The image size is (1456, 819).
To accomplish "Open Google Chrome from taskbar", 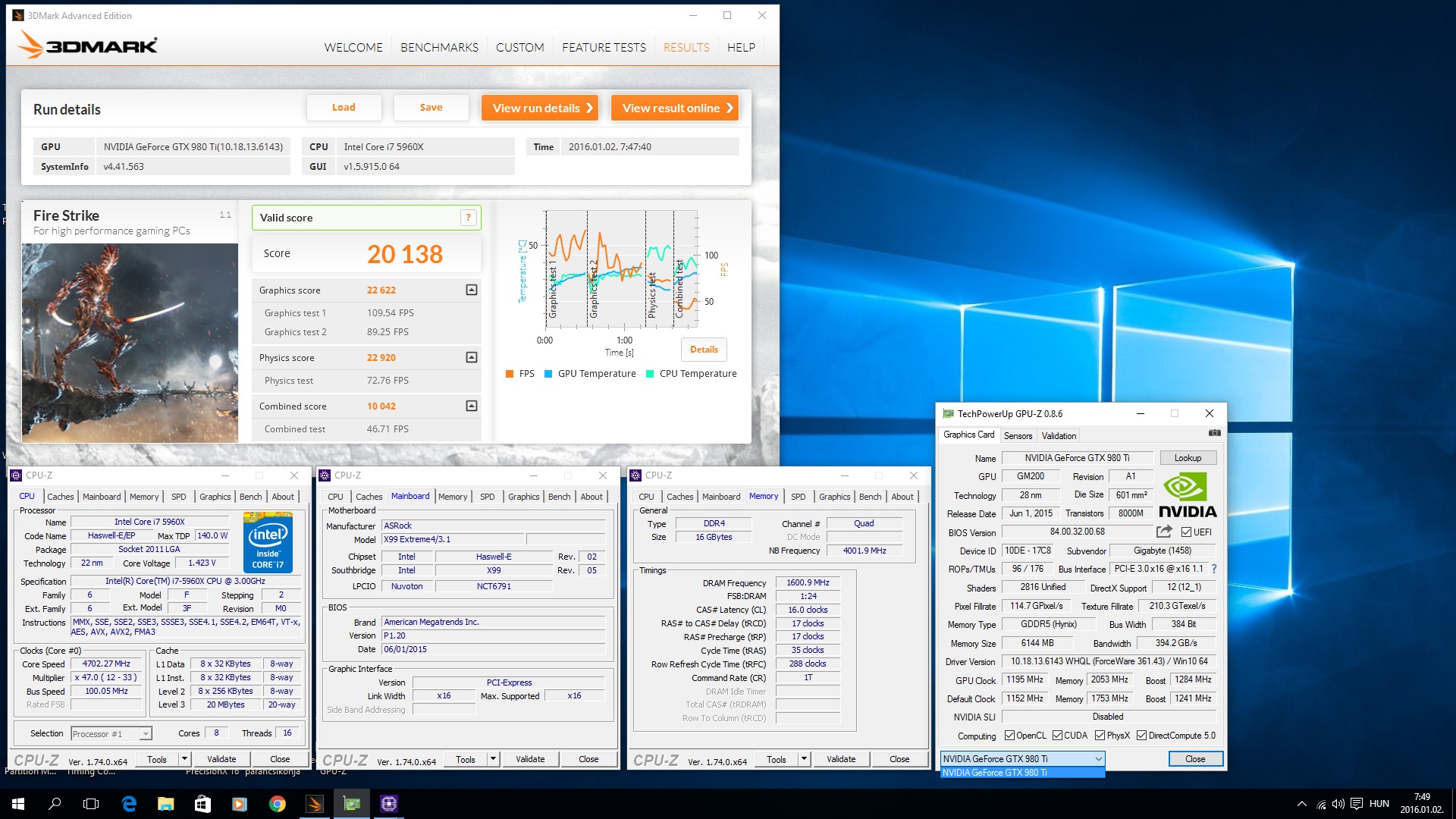I will pyautogui.click(x=277, y=804).
